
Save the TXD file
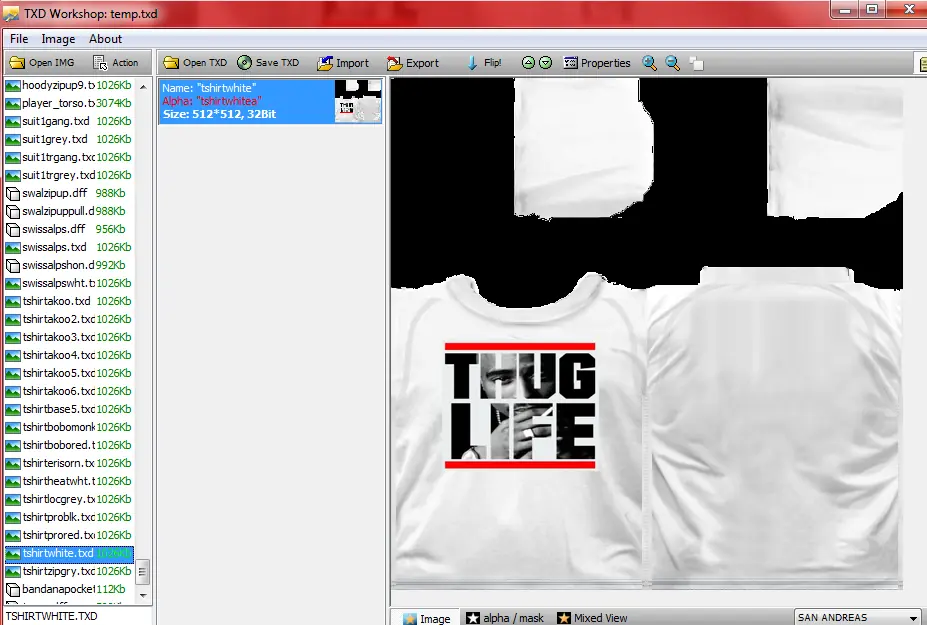268,63
